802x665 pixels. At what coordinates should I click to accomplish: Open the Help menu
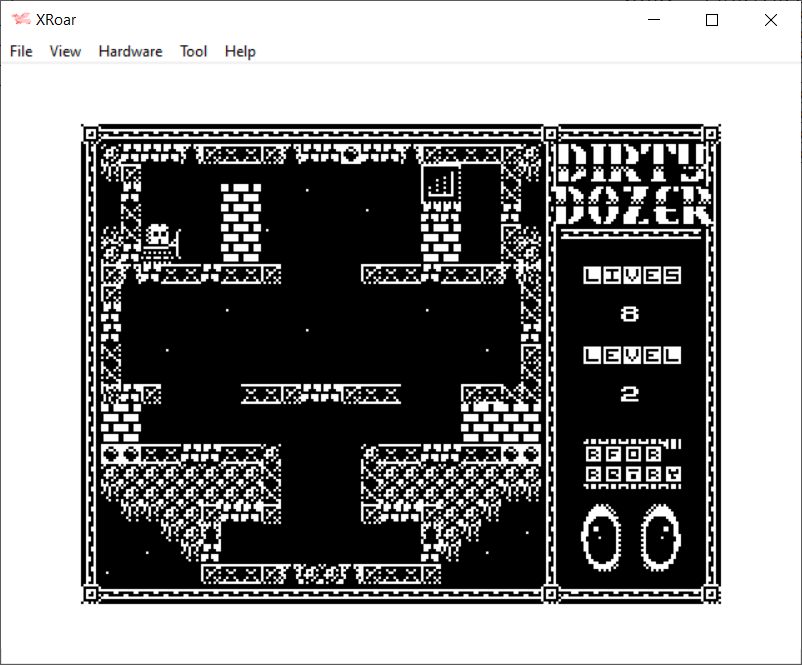pyautogui.click(x=240, y=51)
